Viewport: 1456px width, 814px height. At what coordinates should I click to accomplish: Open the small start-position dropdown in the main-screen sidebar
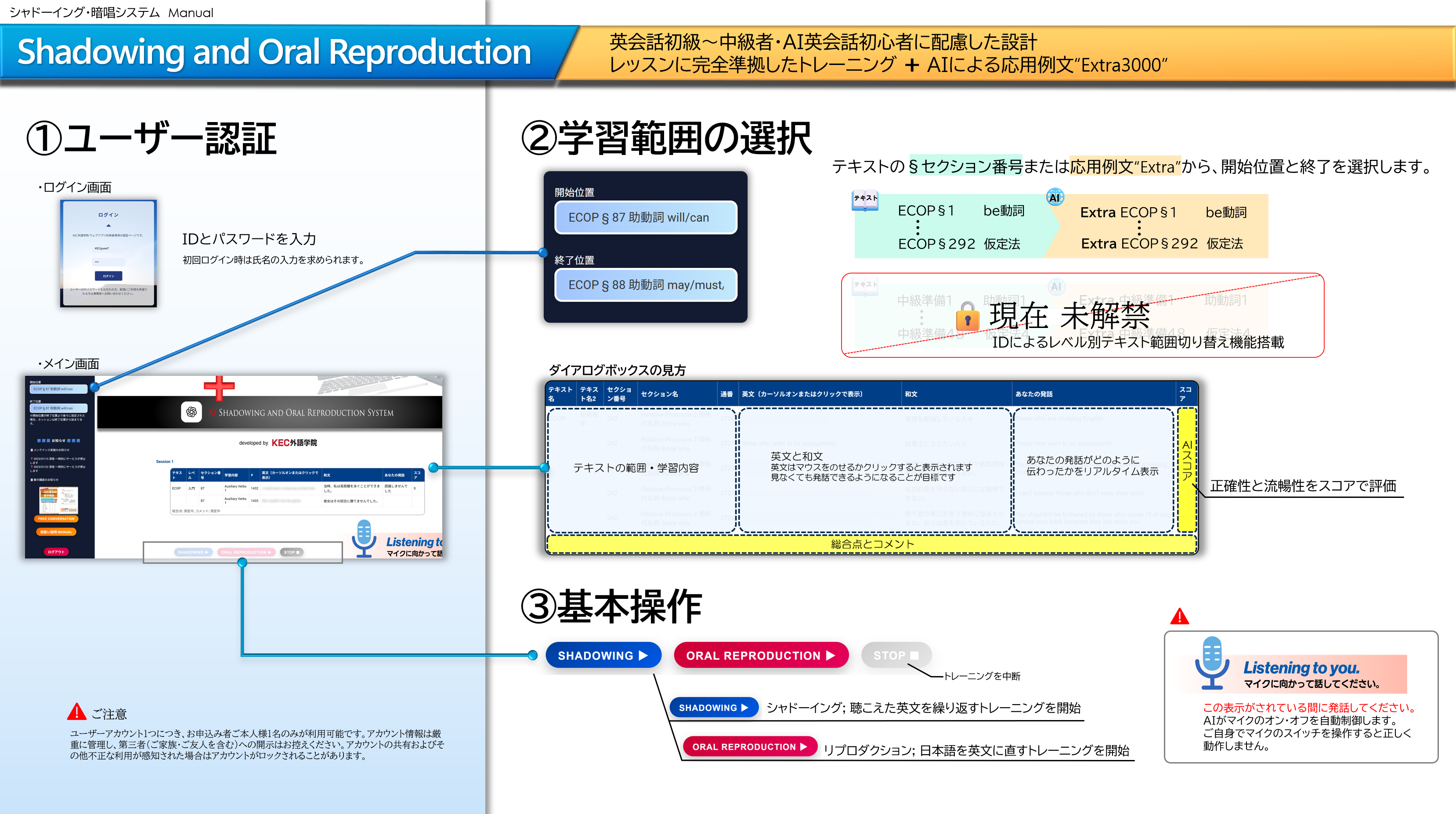click(58, 389)
